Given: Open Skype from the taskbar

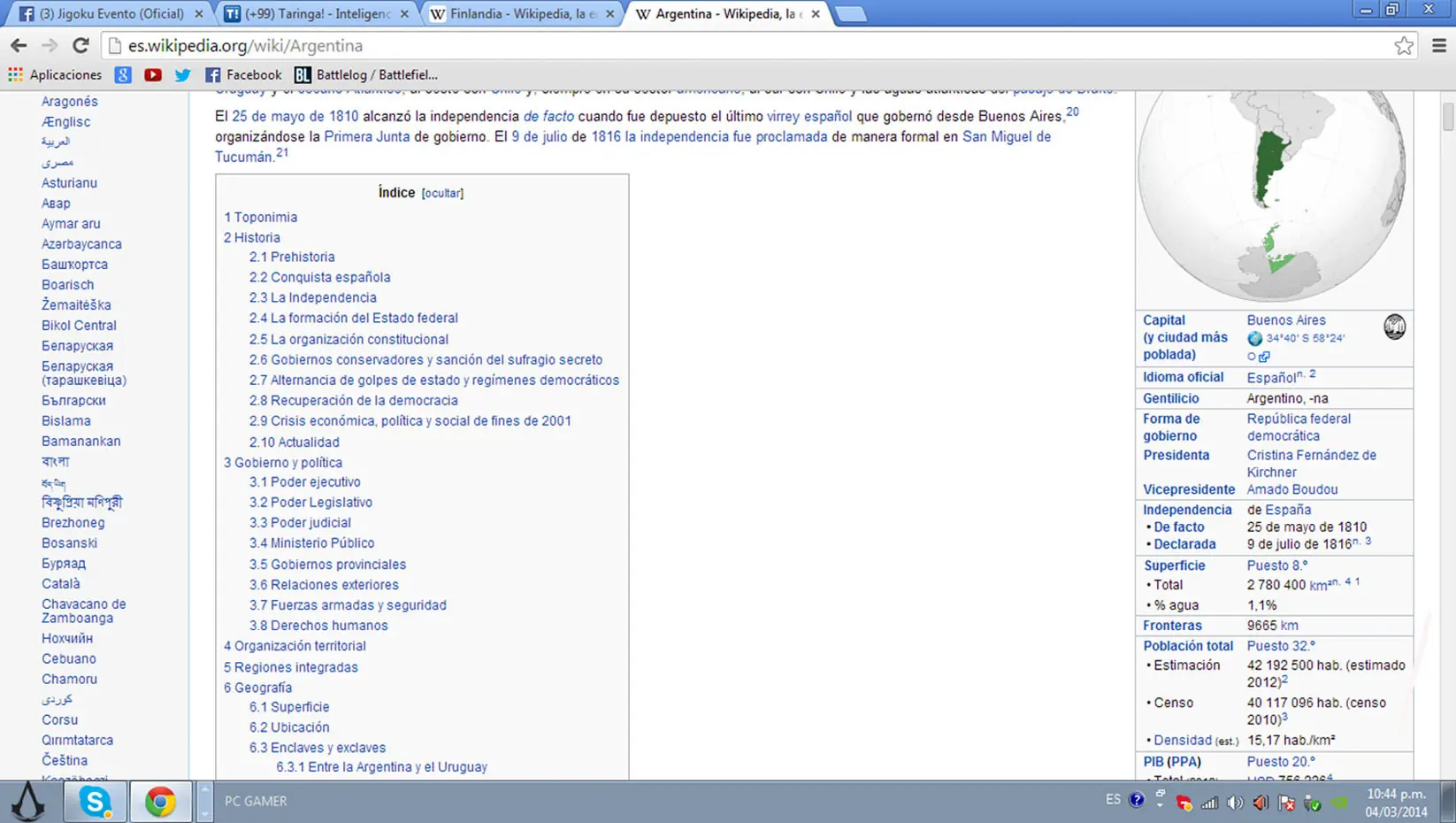Looking at the screenshot, I should (x=96, y=802).
